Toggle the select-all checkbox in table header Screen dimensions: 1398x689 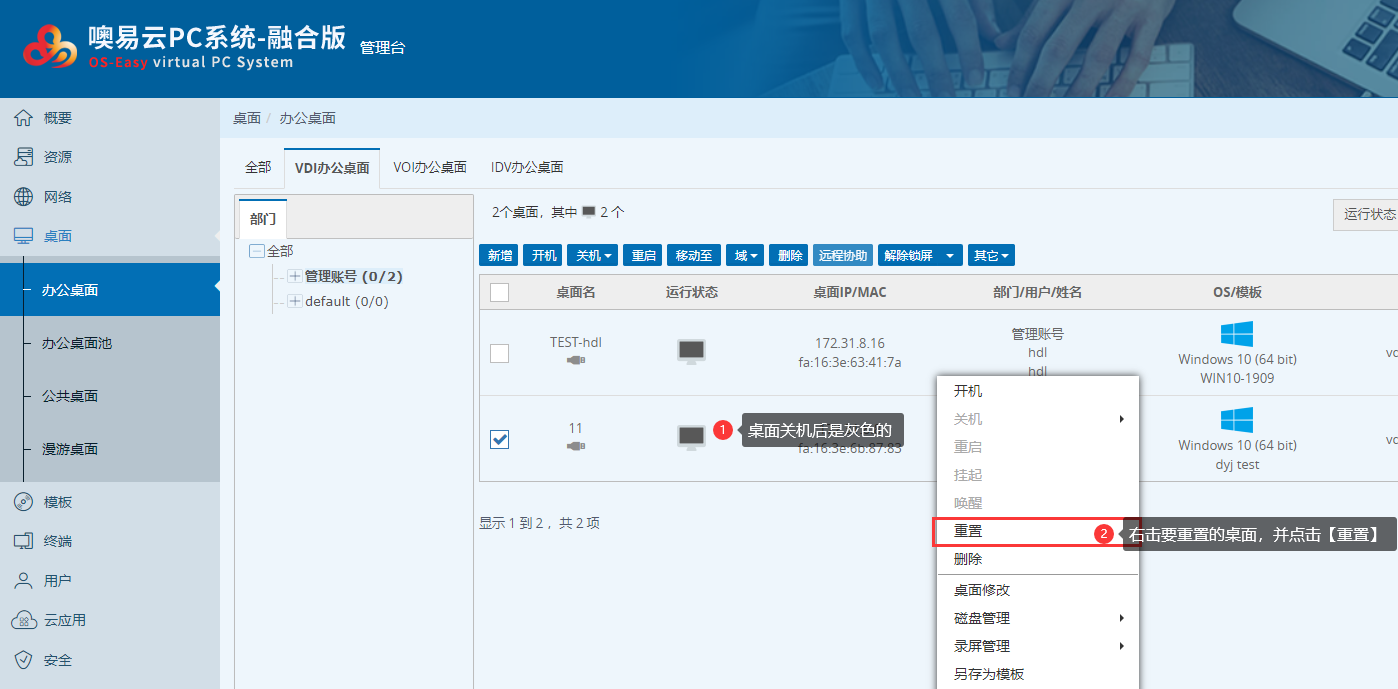tap(500, 292)
